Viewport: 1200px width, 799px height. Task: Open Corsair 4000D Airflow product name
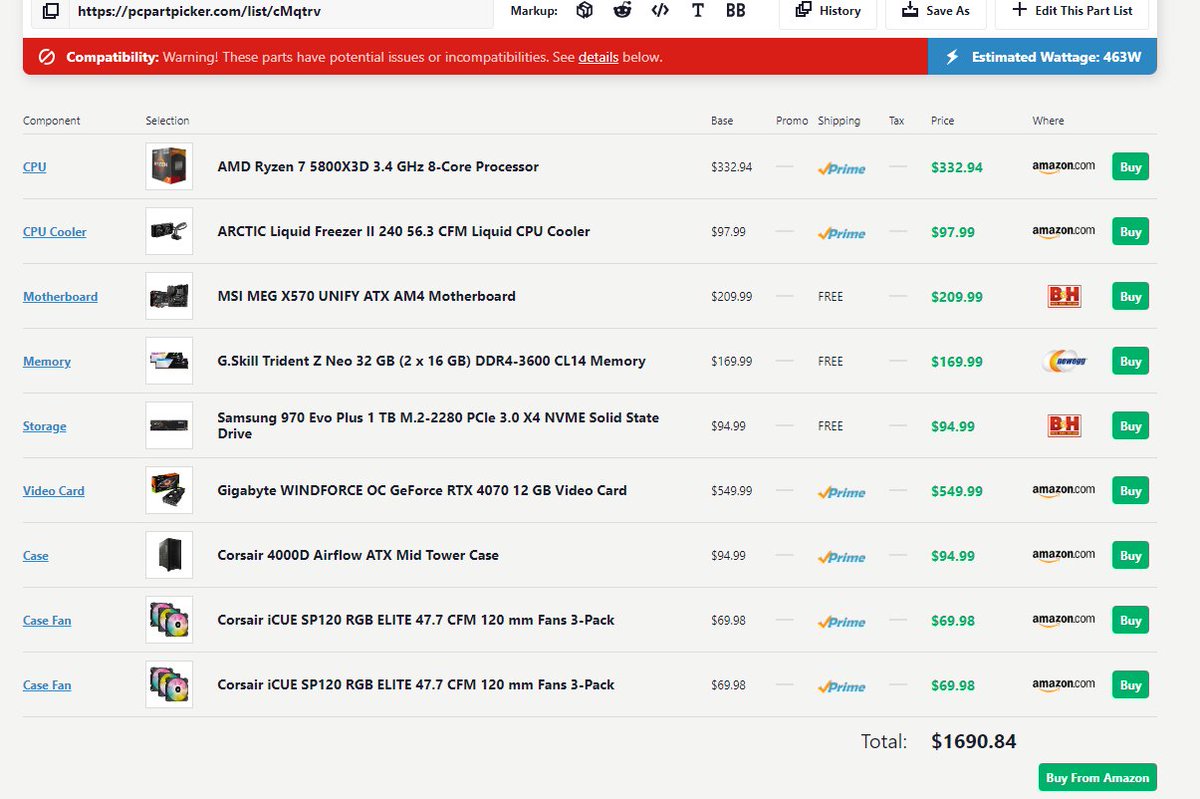(x=358, y=555)
